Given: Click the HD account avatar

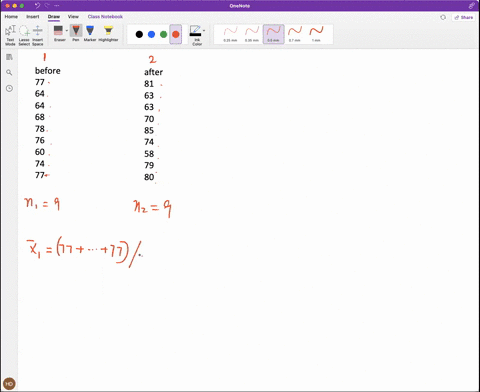Looking at the screenshot, I should tap(9, 384).
